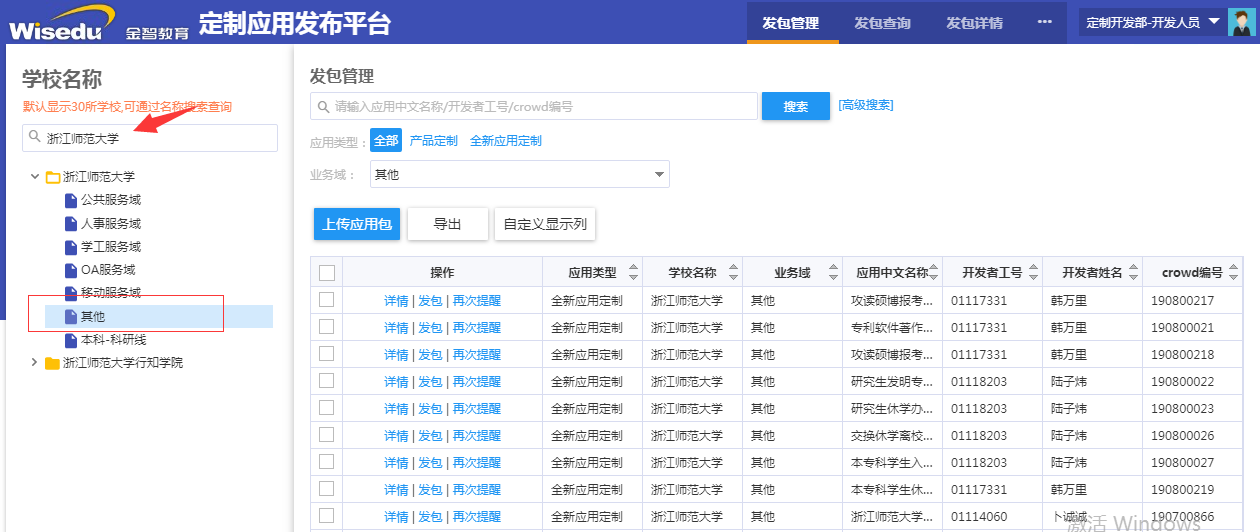
Task: Expand the 浙江师范大学行知学院 tree node
Action: (35, 363)
